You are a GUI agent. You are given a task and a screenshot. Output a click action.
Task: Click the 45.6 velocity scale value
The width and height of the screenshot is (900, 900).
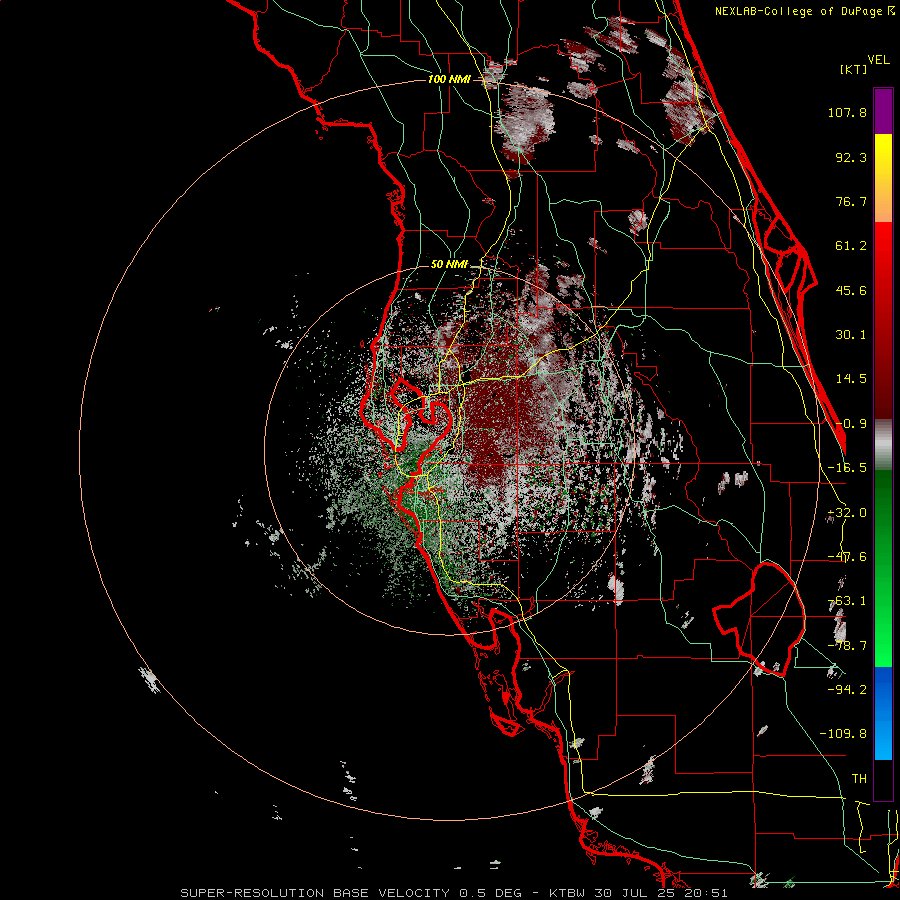[x=851, y=290]
